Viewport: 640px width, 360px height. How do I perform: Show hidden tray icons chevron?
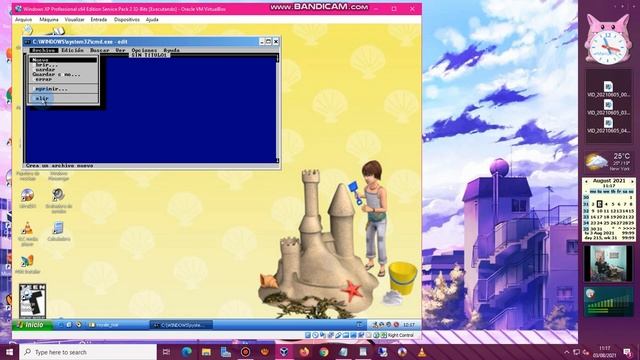coord(567,352)
